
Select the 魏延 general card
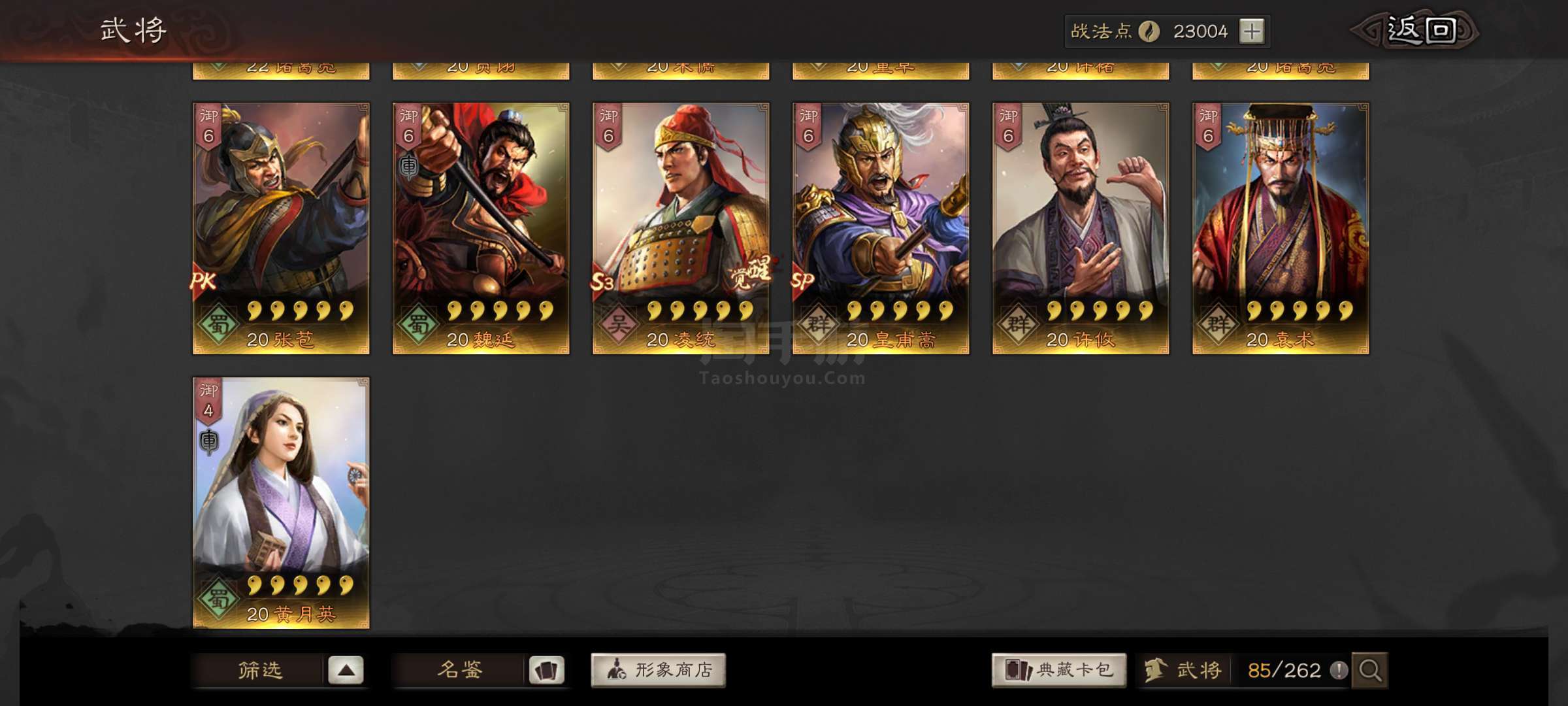click(481, 228)
